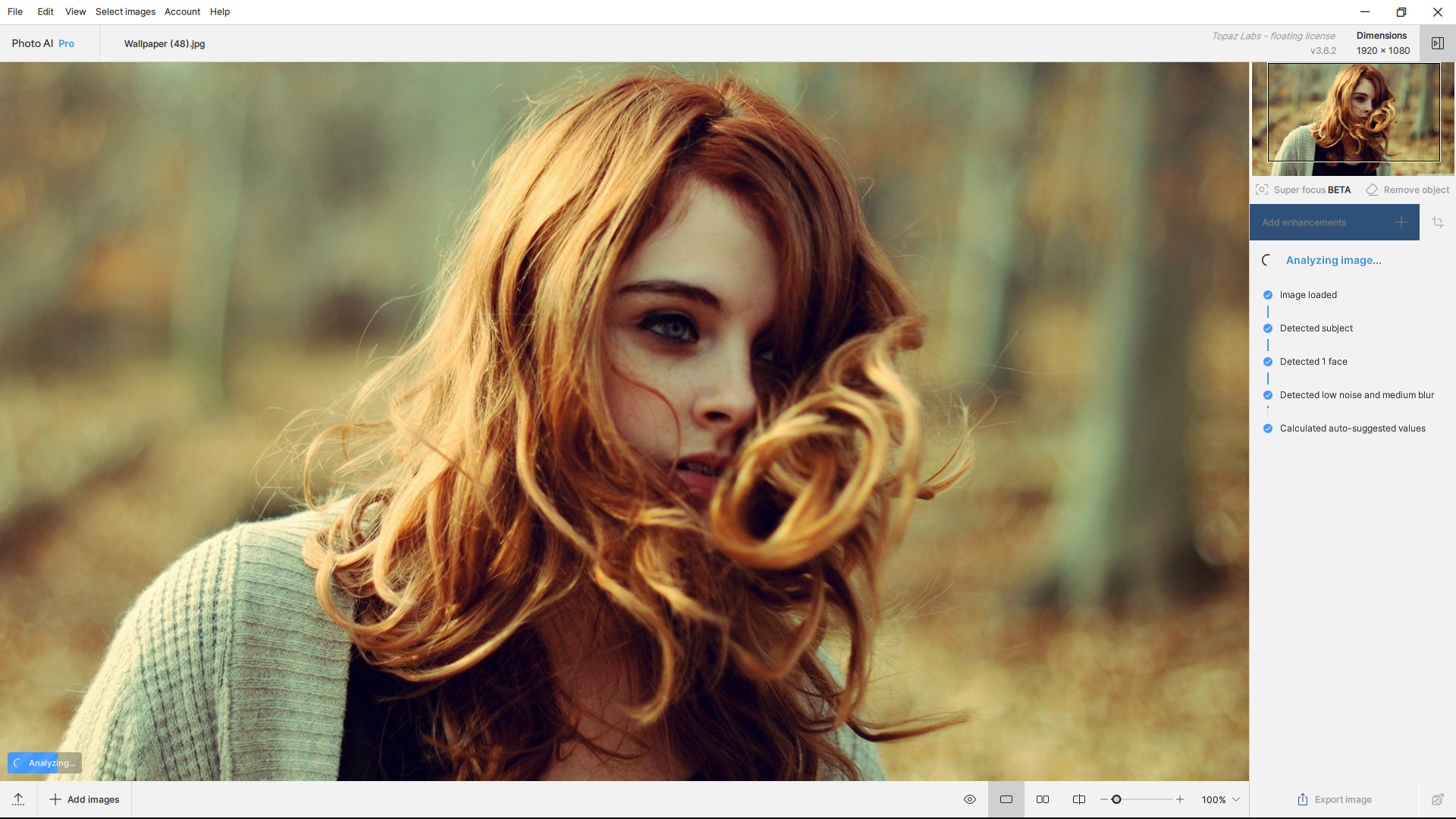Open the View menu
Viewport: 1456px width, 819px height.
tap(75, 11)
